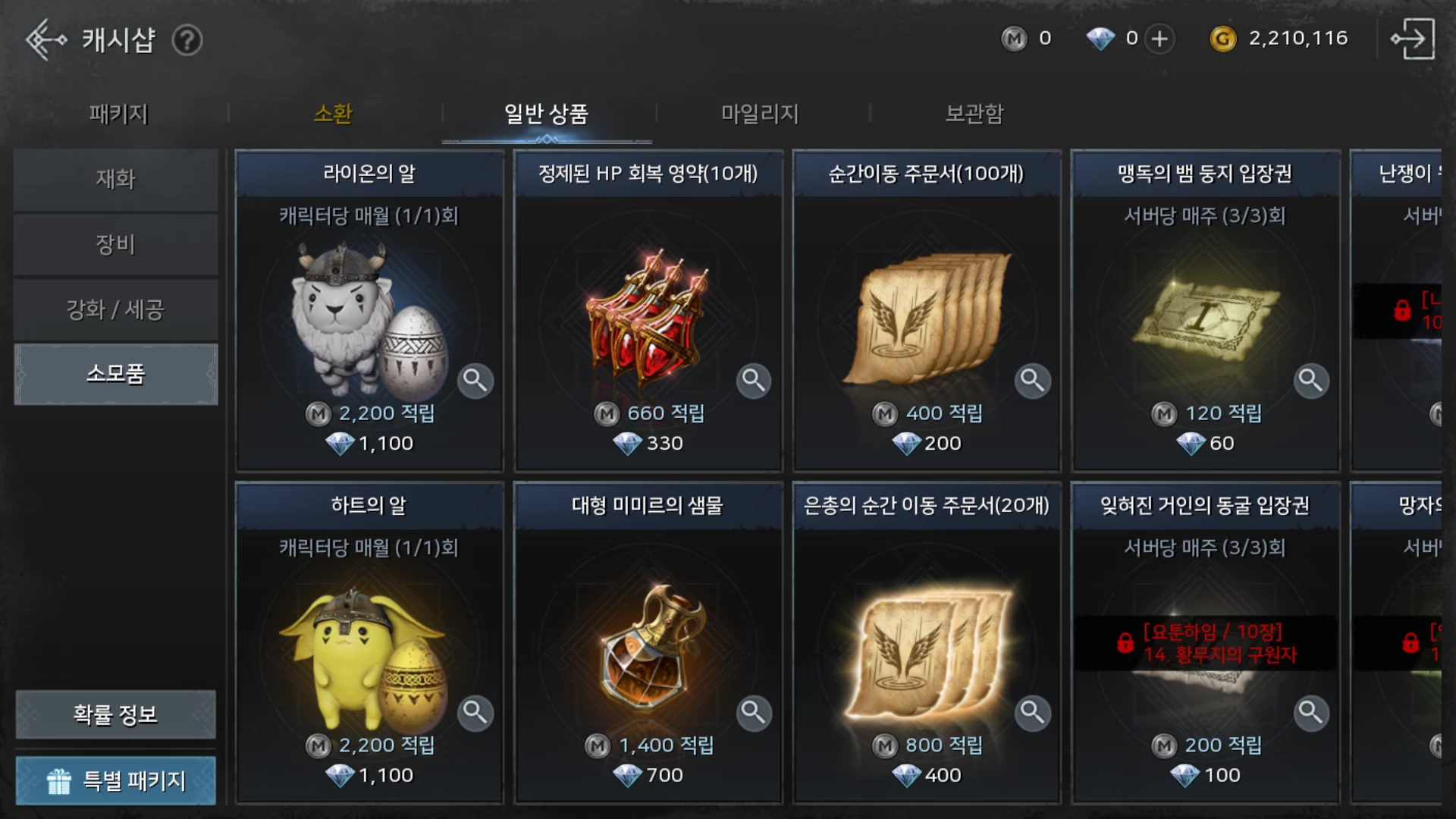
Task: Inspect 라이온의 알 with magnifier icon
Action: [475, 380]
